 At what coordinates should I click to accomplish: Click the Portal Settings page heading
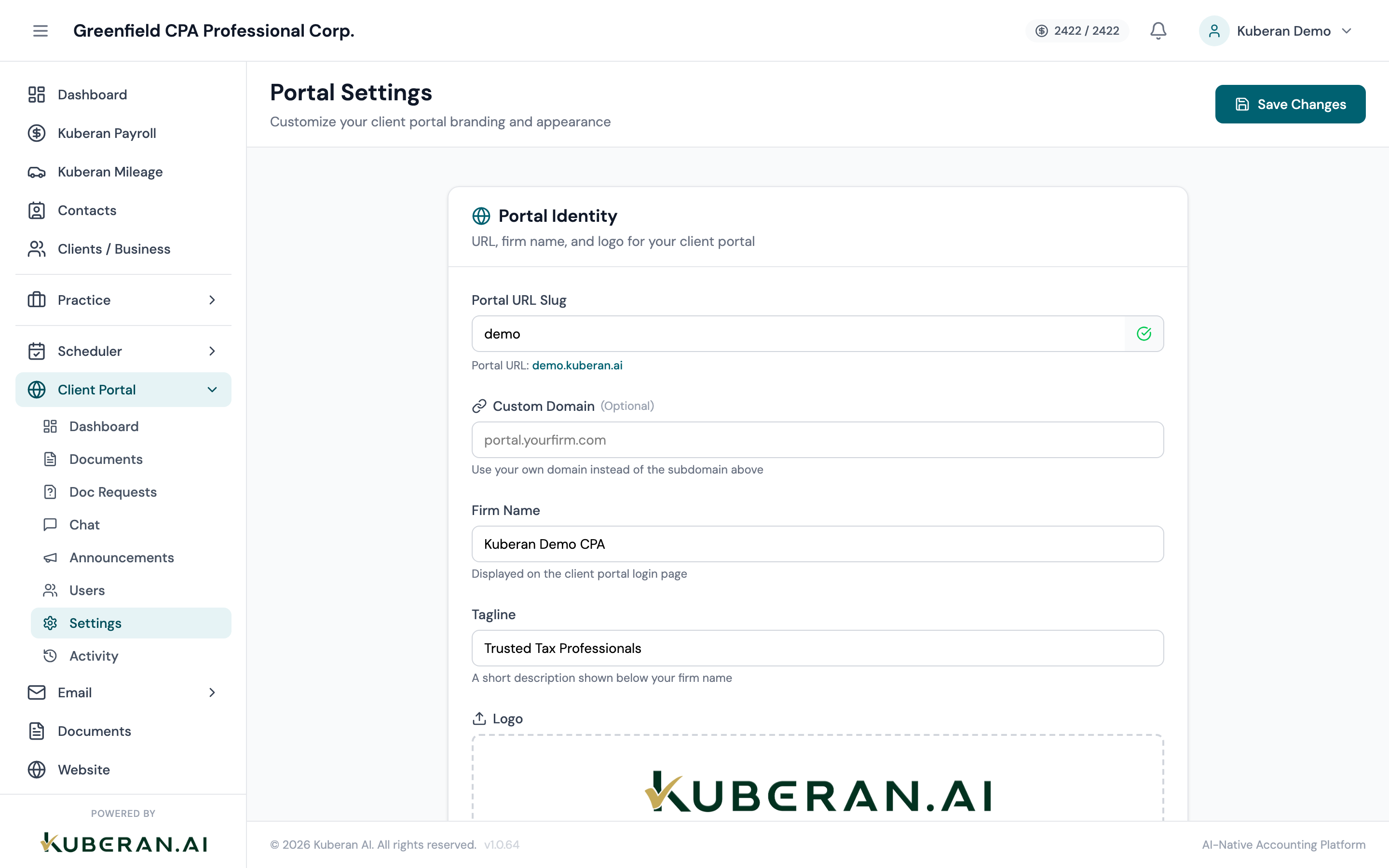tap(351, 93)
